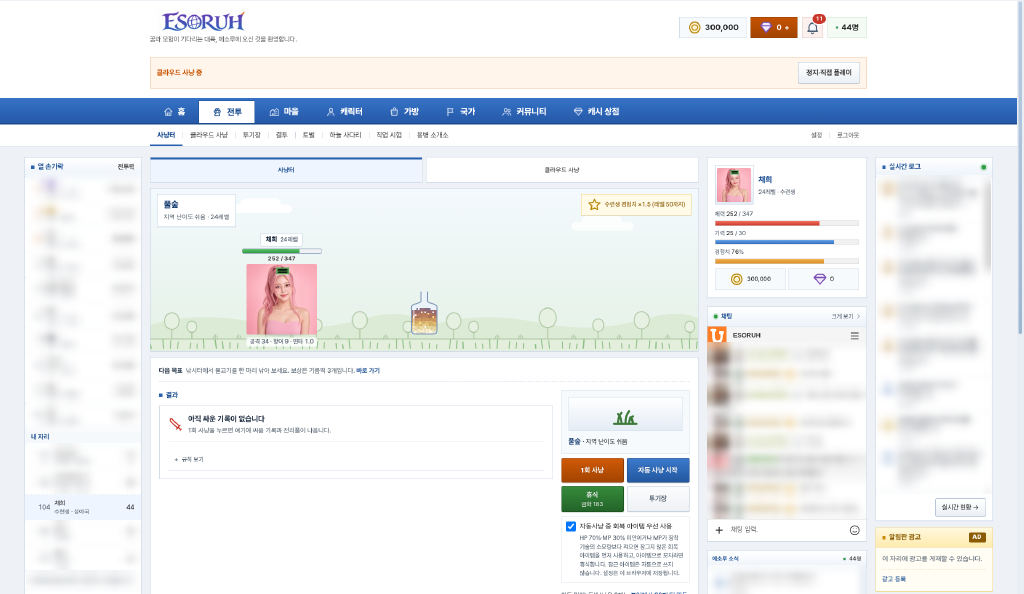Click the 로그아웃 link
The image size is (1024, 594).
tap(848, 135)
